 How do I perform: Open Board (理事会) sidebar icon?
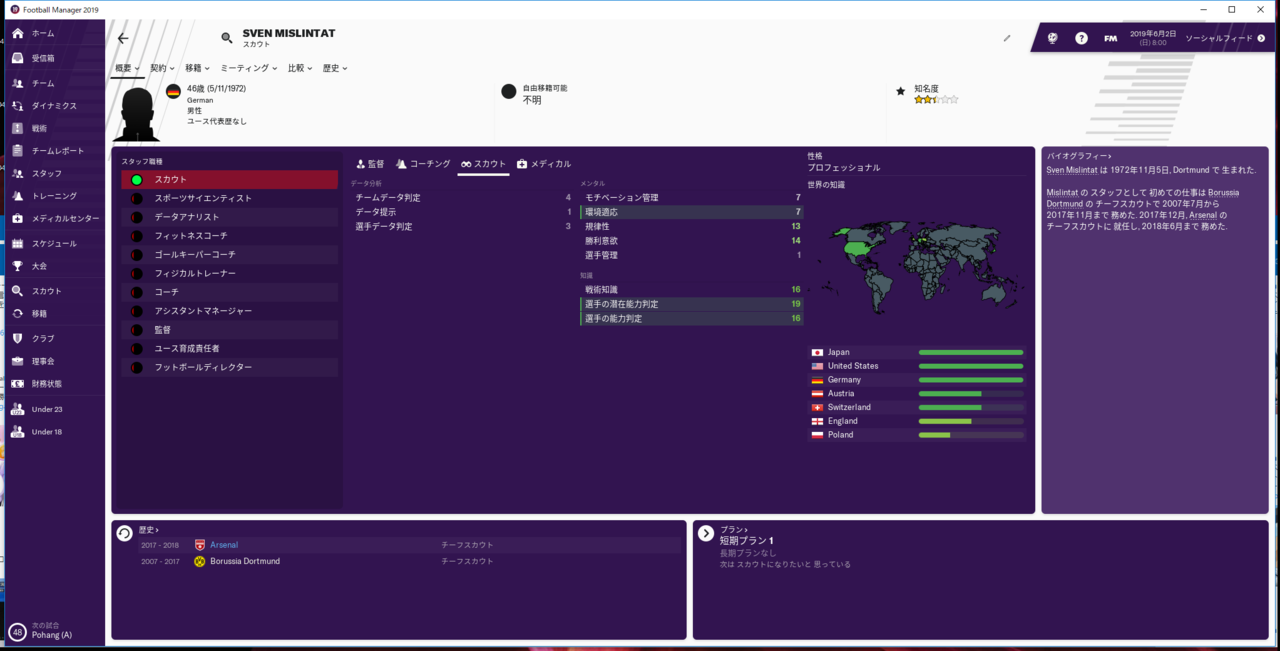tap(17, 361)
